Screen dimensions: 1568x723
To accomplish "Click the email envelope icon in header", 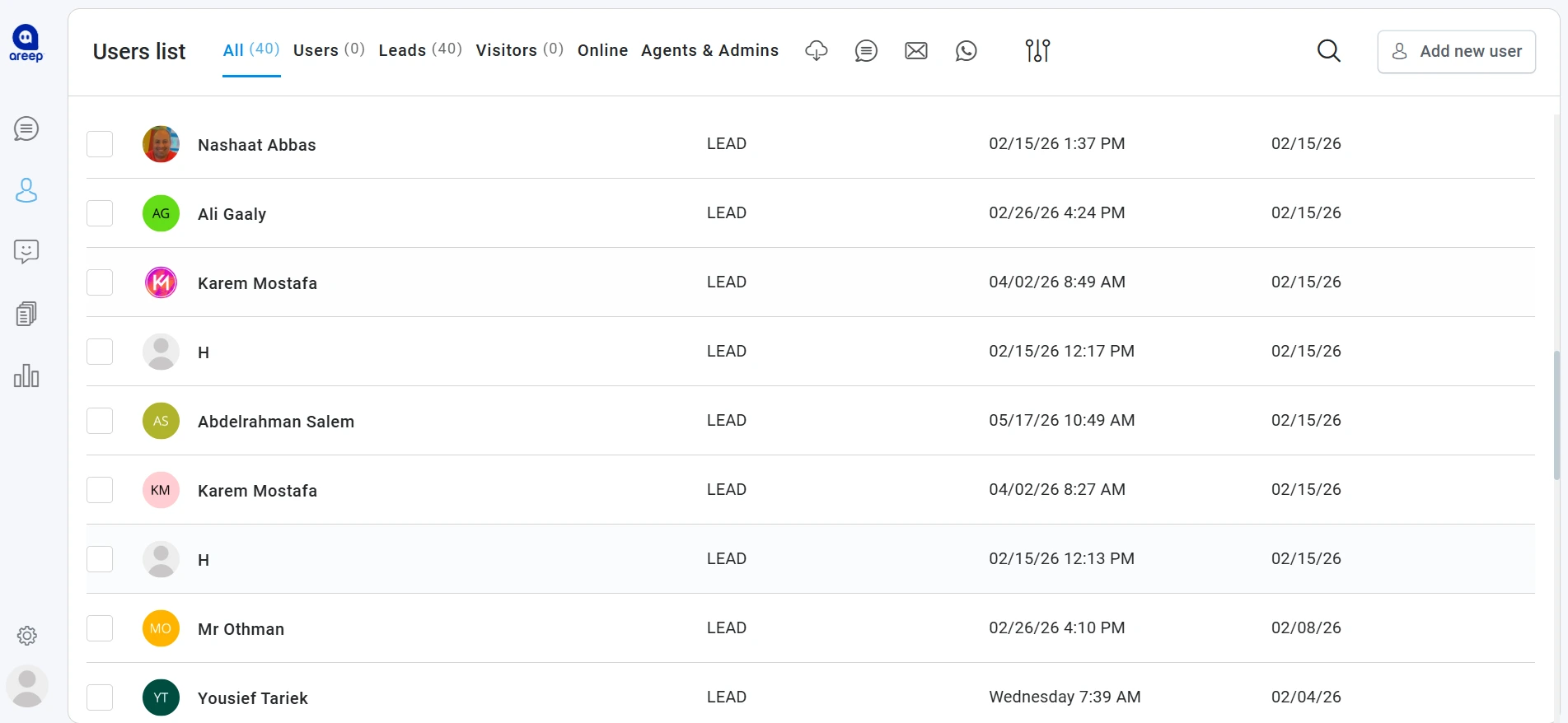I will 916,51.
